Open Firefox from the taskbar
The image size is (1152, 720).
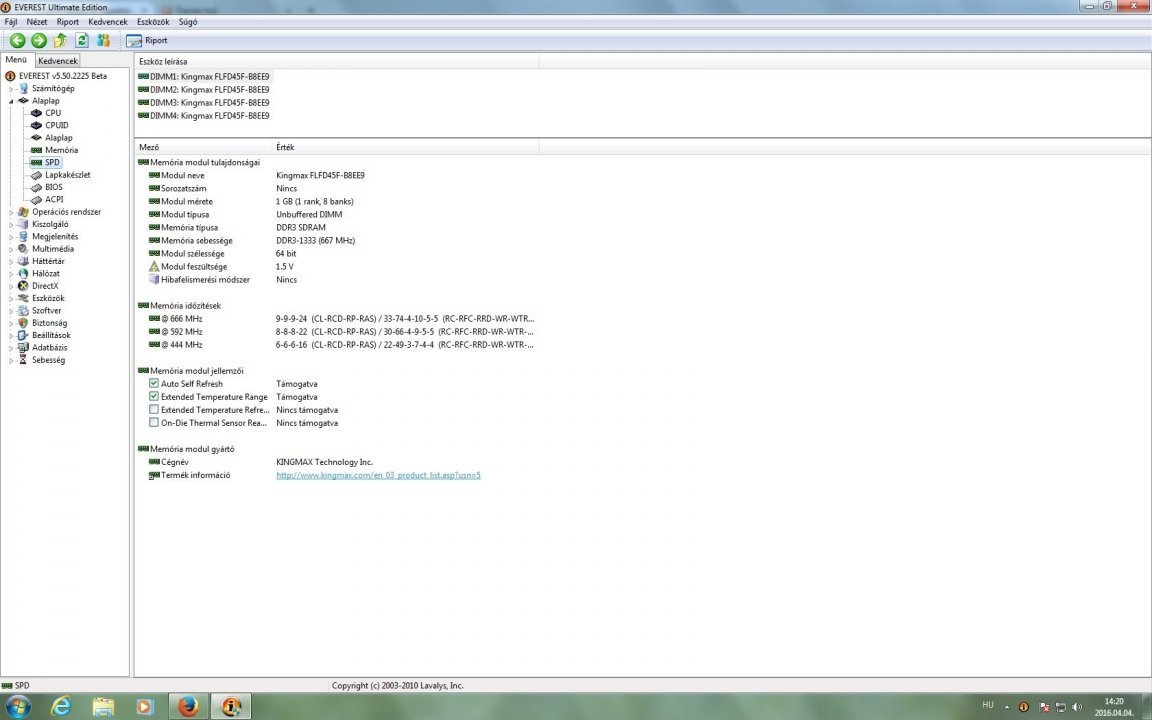tap(188, 706)
